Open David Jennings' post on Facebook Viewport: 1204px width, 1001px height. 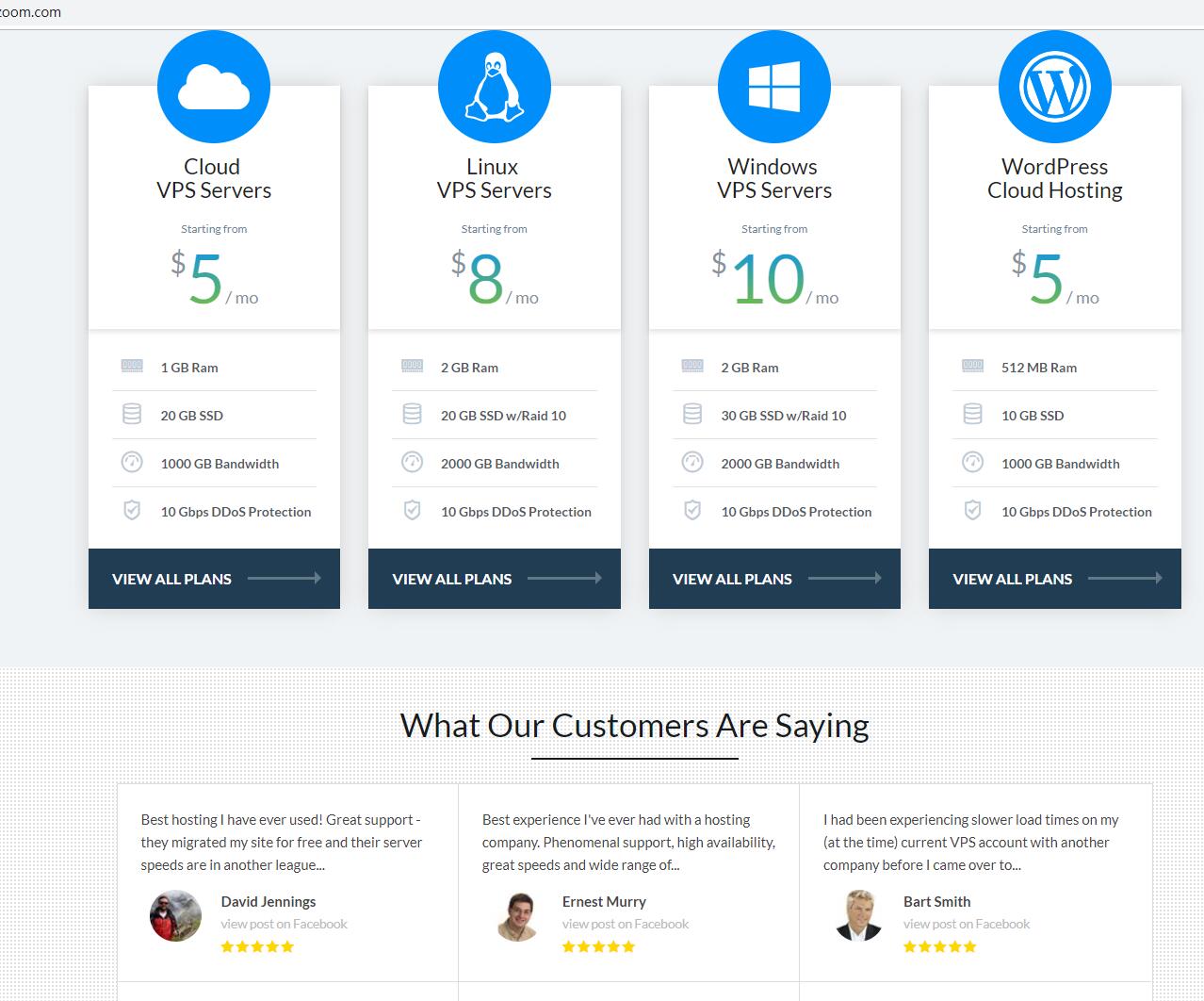[284, 924]
